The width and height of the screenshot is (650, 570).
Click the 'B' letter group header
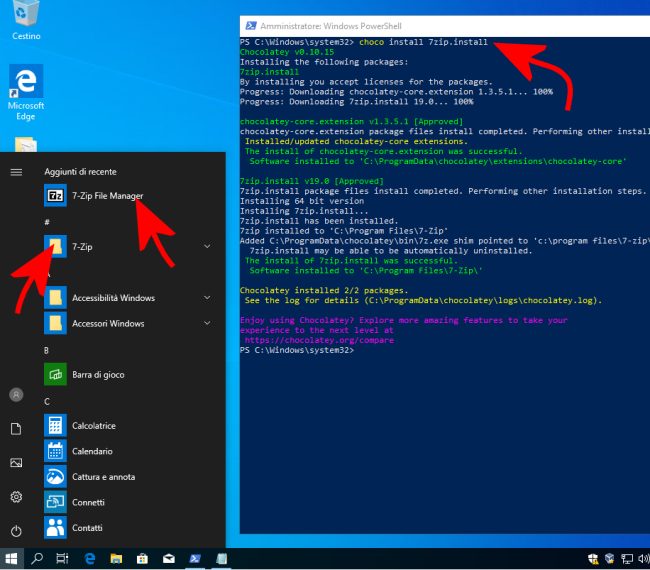(x=46, y=350)
